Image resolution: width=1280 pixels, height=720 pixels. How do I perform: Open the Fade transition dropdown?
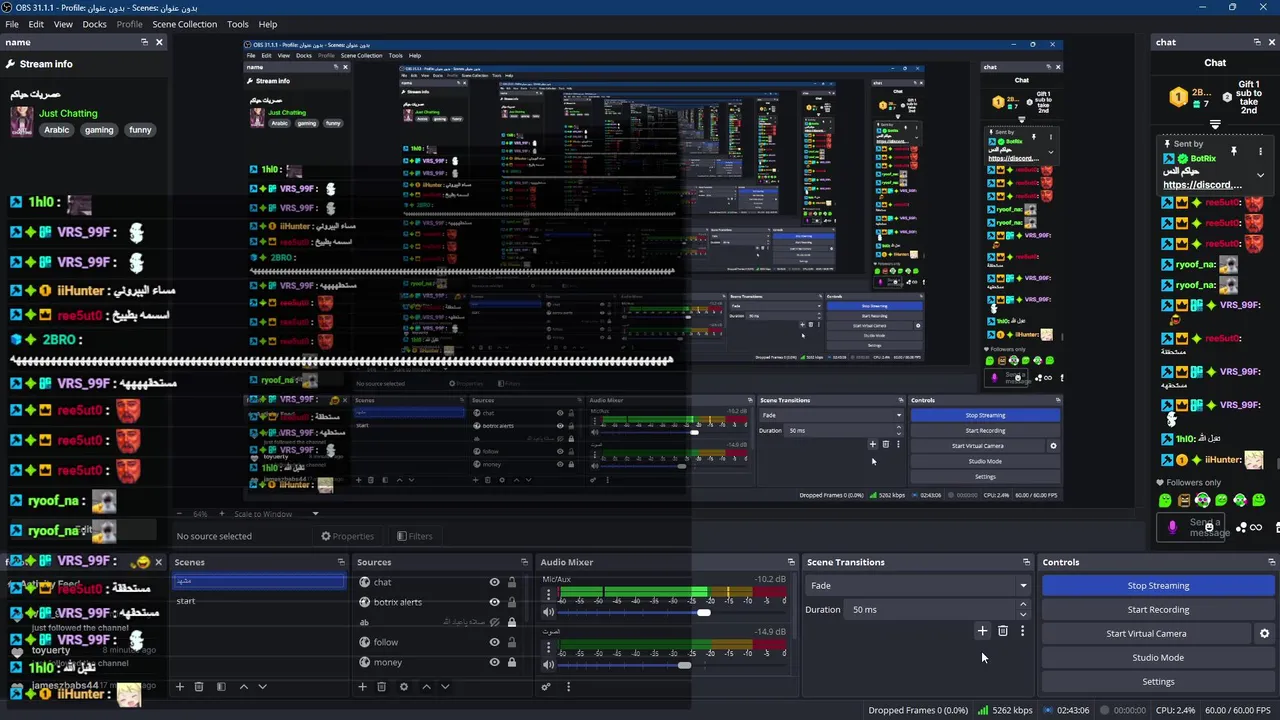pos(918,586)
